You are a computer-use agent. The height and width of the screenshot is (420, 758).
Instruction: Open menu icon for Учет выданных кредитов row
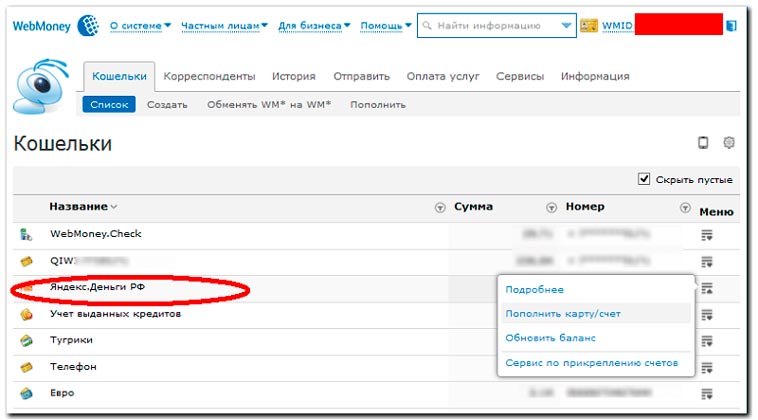click(x=707, y=315)
